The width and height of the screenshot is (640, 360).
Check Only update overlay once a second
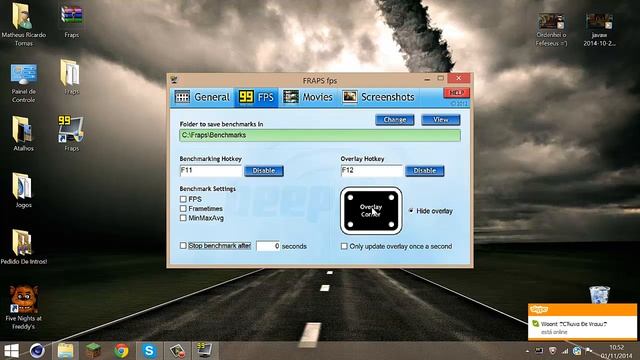[x=344, y=247]
